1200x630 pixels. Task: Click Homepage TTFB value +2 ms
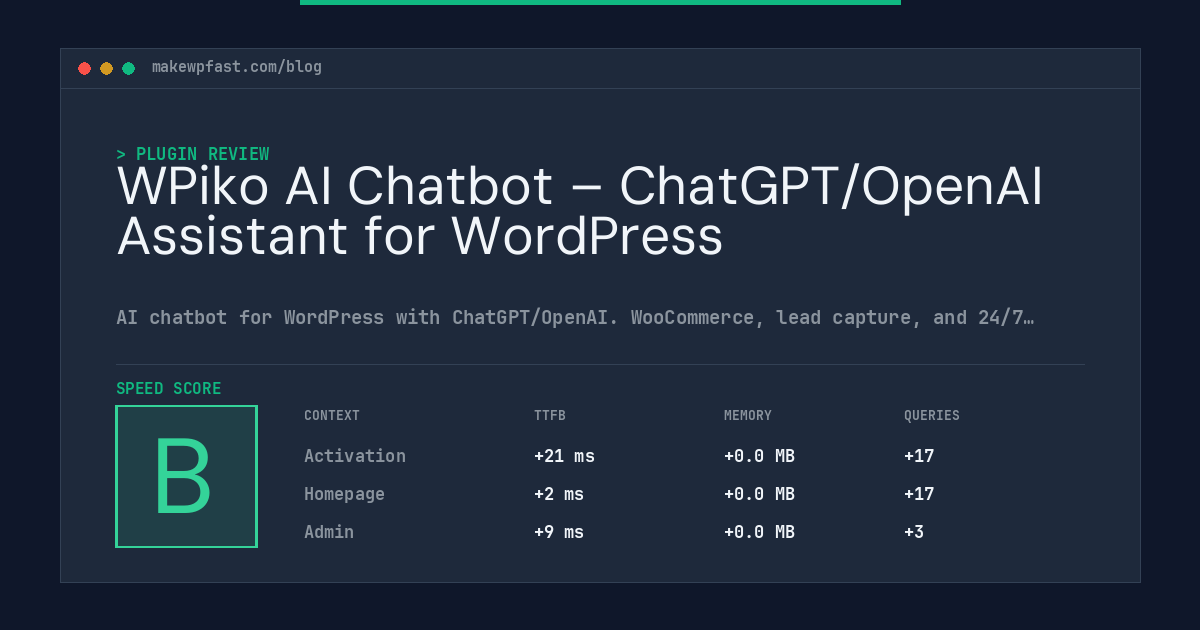(559, 494)
